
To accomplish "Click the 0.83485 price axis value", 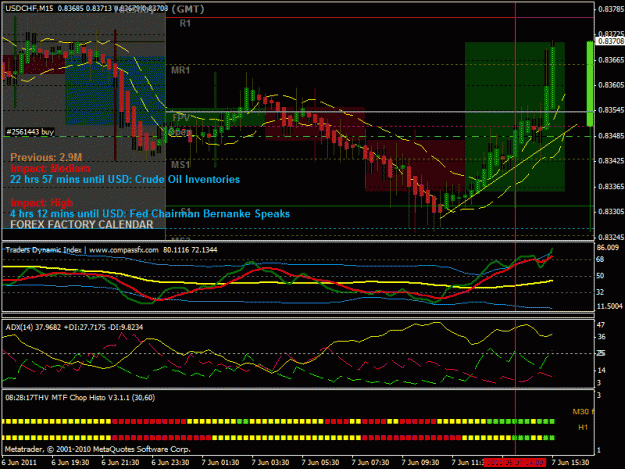I will click(x=611, y=136).
